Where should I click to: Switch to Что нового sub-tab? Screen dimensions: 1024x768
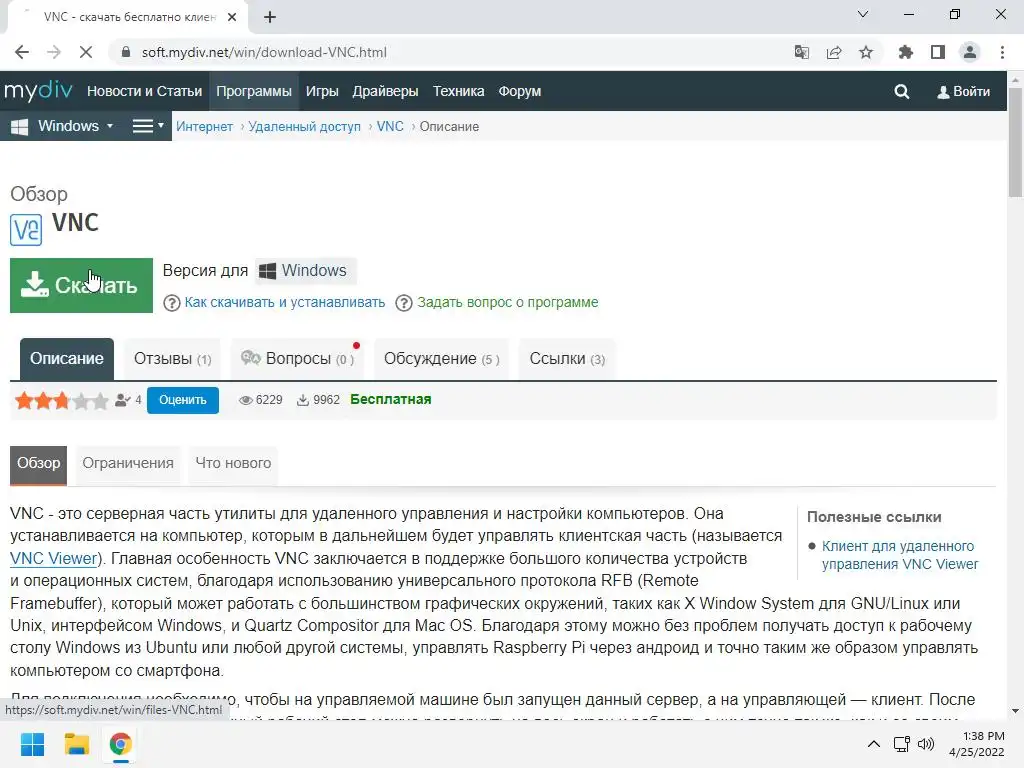(233, 465)
